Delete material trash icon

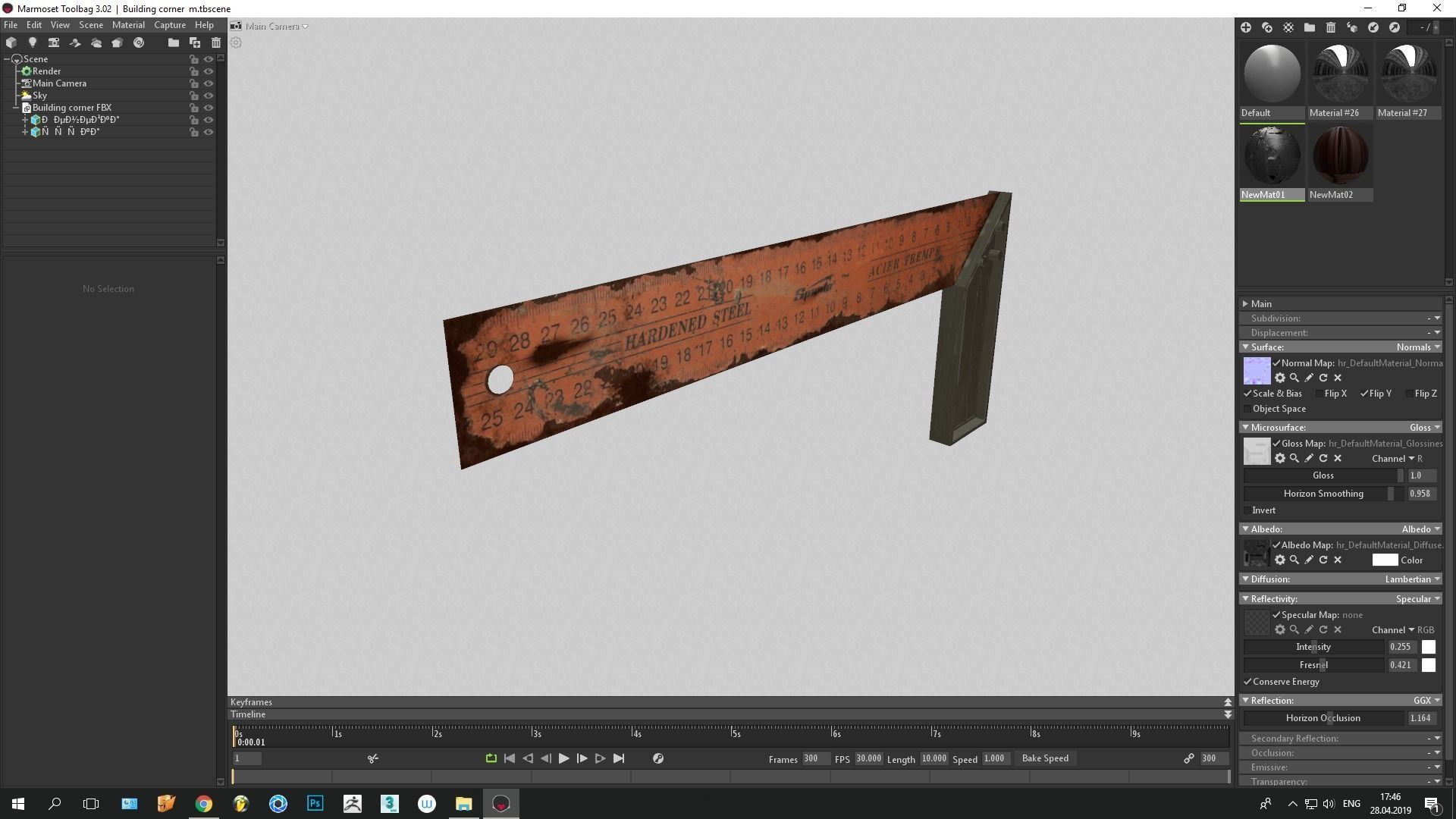click(1331, 27)
